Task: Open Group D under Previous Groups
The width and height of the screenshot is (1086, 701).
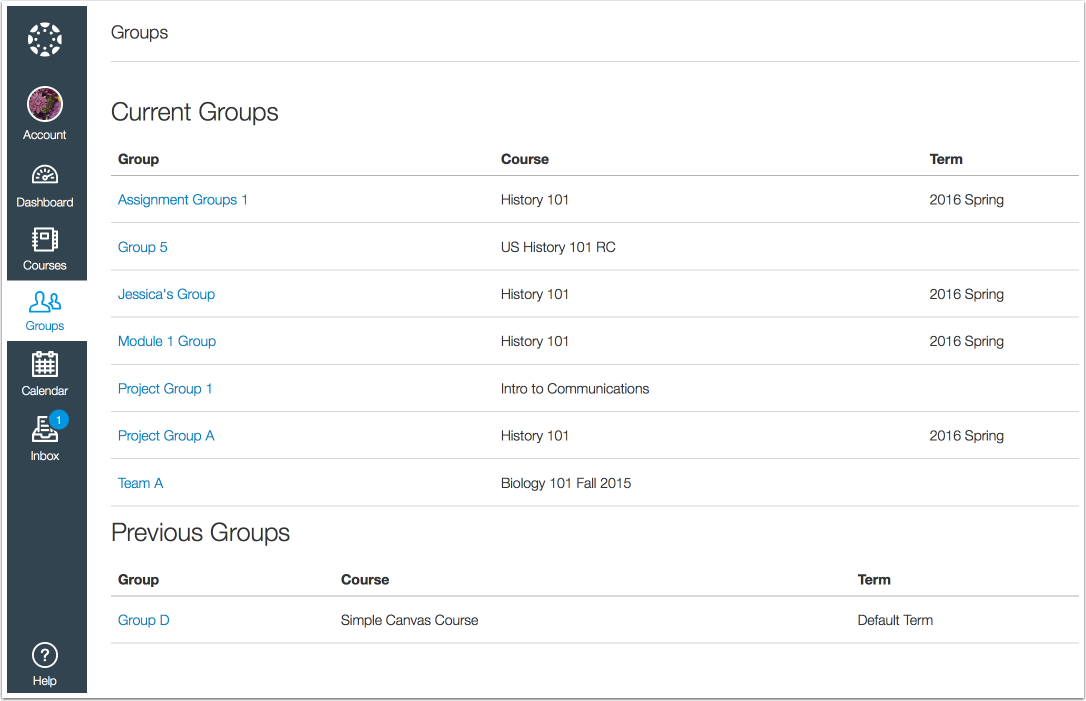Action: pos(143,620)
